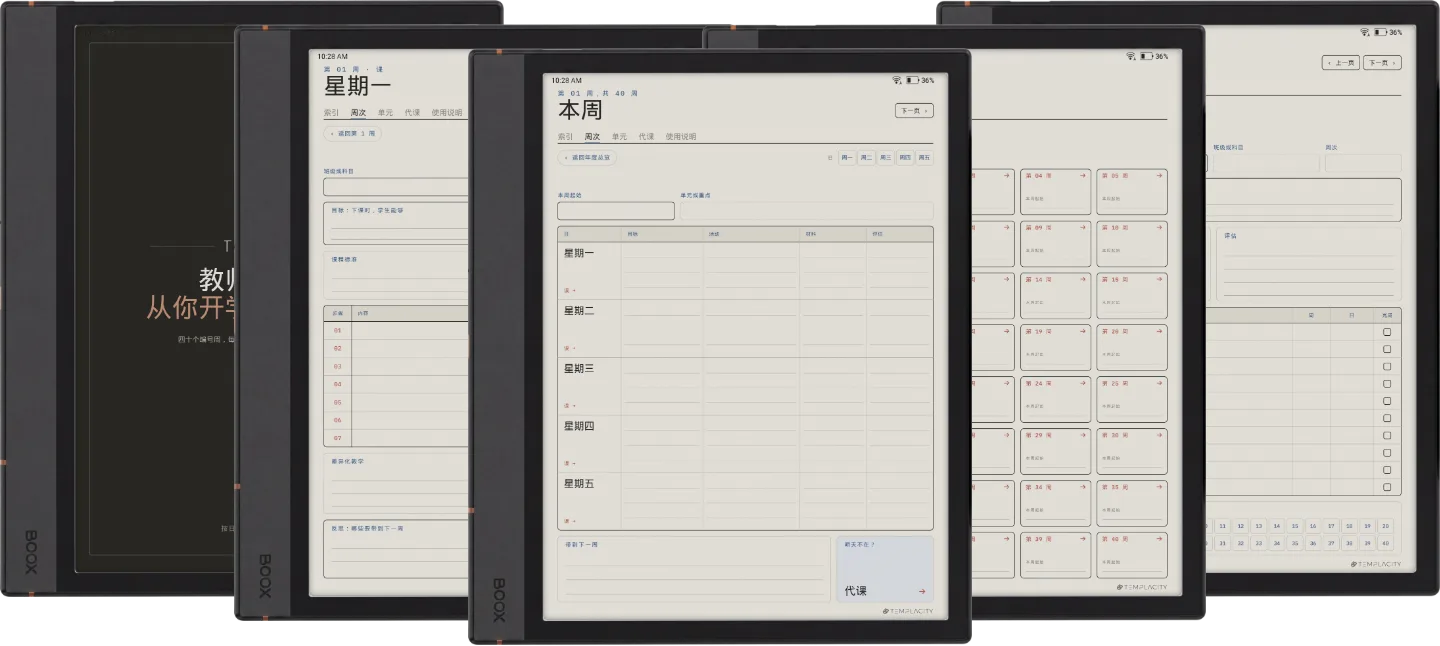Tick the last checkbox in the right-hand list

1387,488
